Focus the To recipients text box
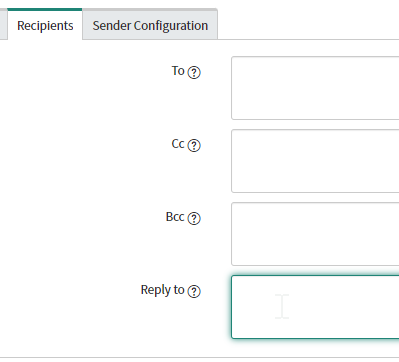 click(315, 88)
